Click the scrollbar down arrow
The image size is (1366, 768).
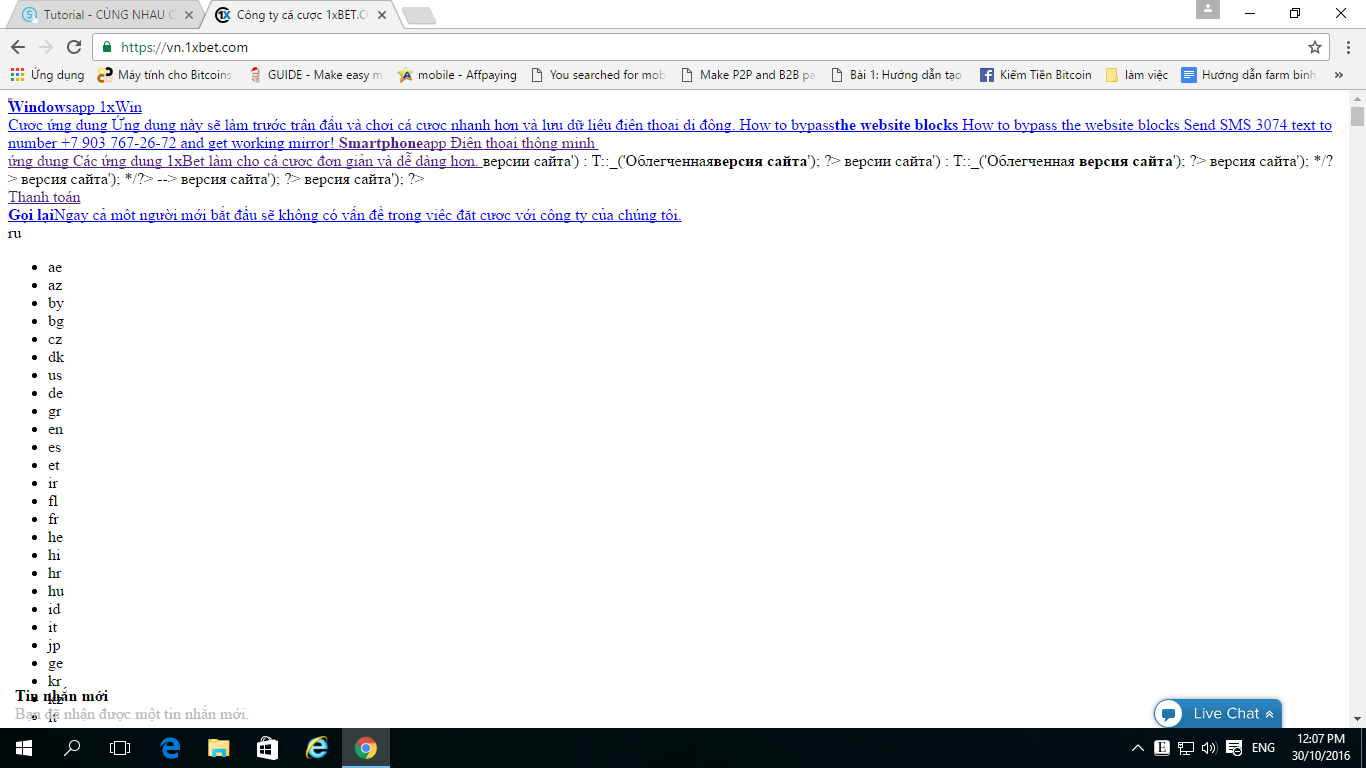(x=1357, y=718)
